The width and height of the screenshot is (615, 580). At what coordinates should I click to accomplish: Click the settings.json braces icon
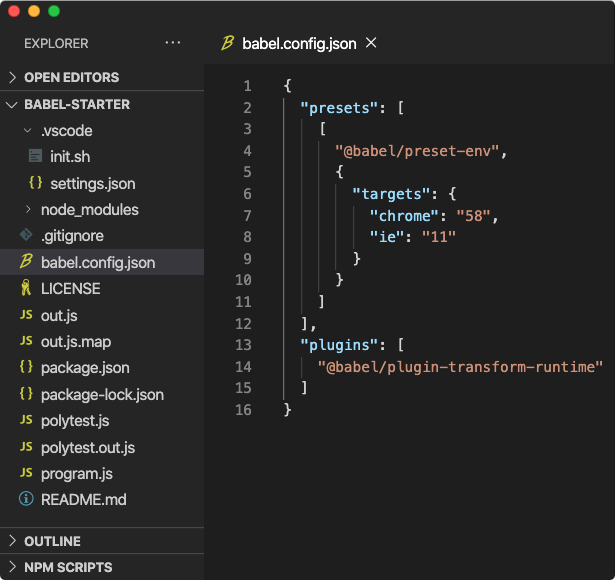tap(35, 183)
